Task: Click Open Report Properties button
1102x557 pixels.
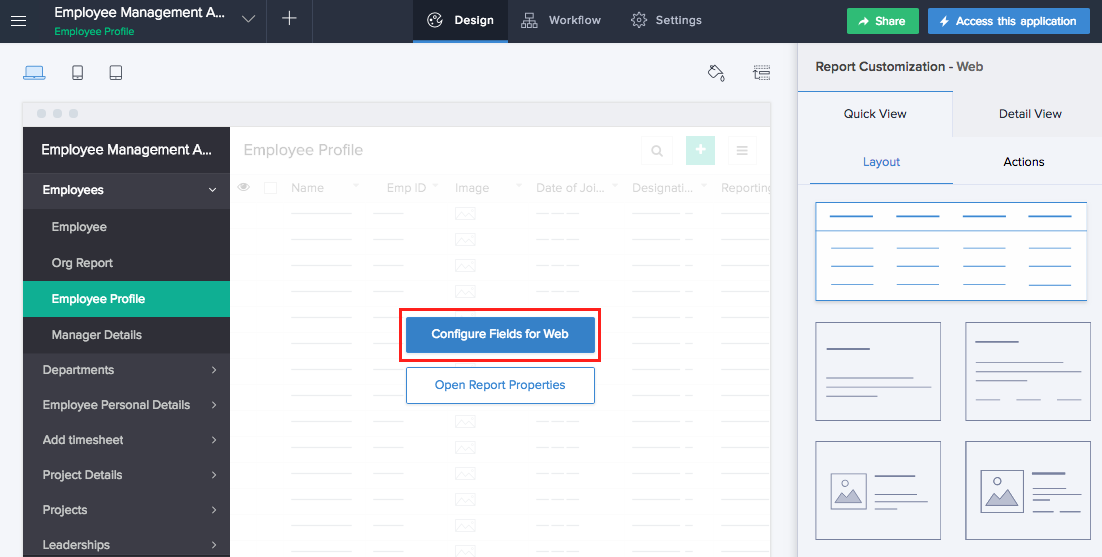Action: 500,385
